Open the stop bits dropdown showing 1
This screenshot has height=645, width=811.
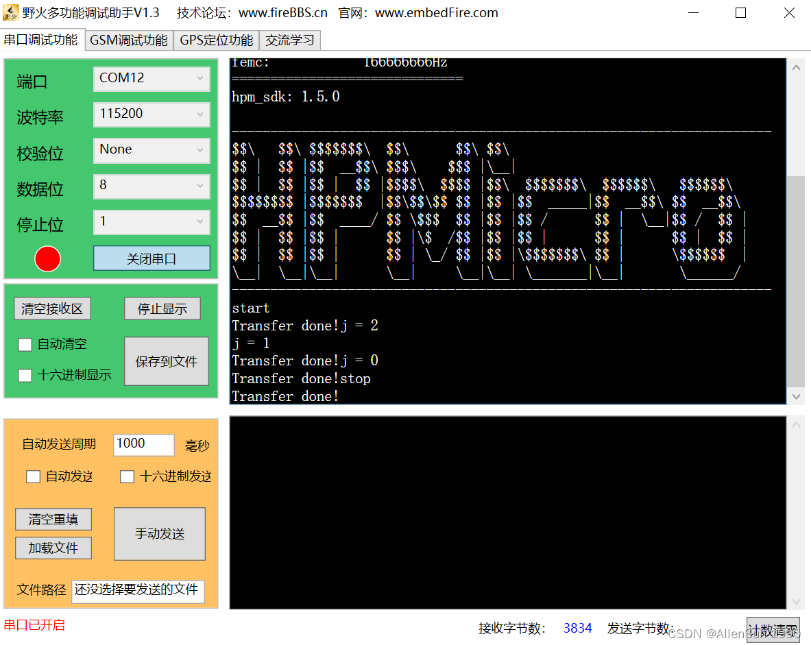[x=152, y=221]
